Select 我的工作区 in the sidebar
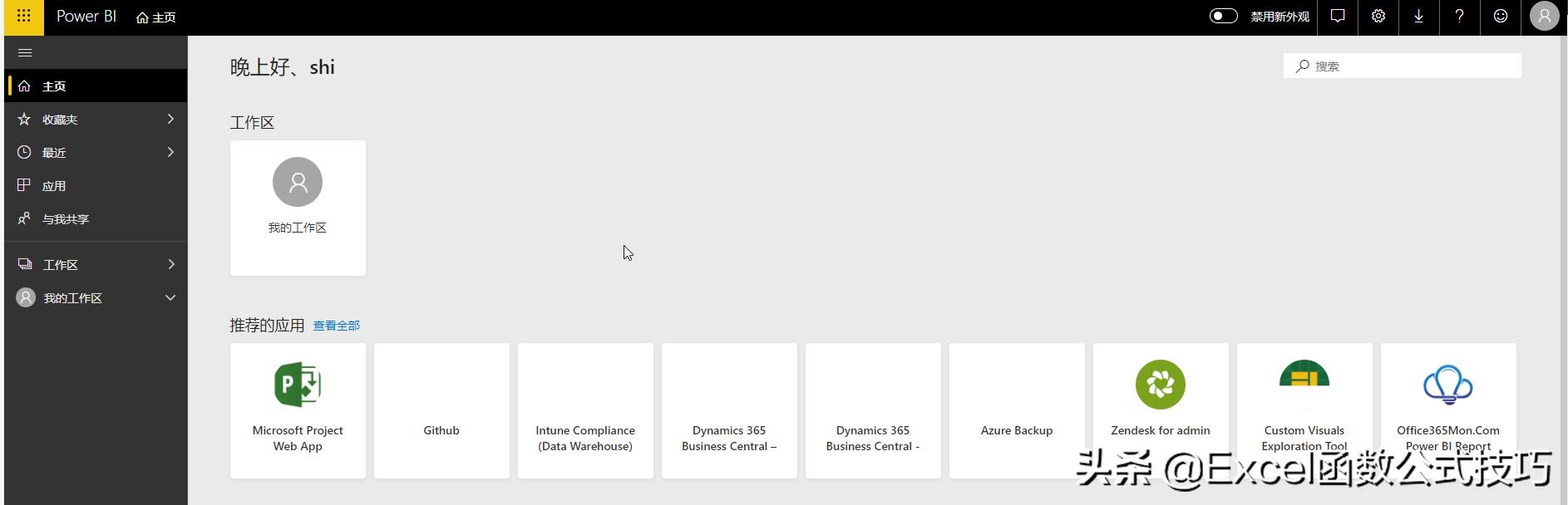This screenshot has width=1568, height=505. point(96,297)
